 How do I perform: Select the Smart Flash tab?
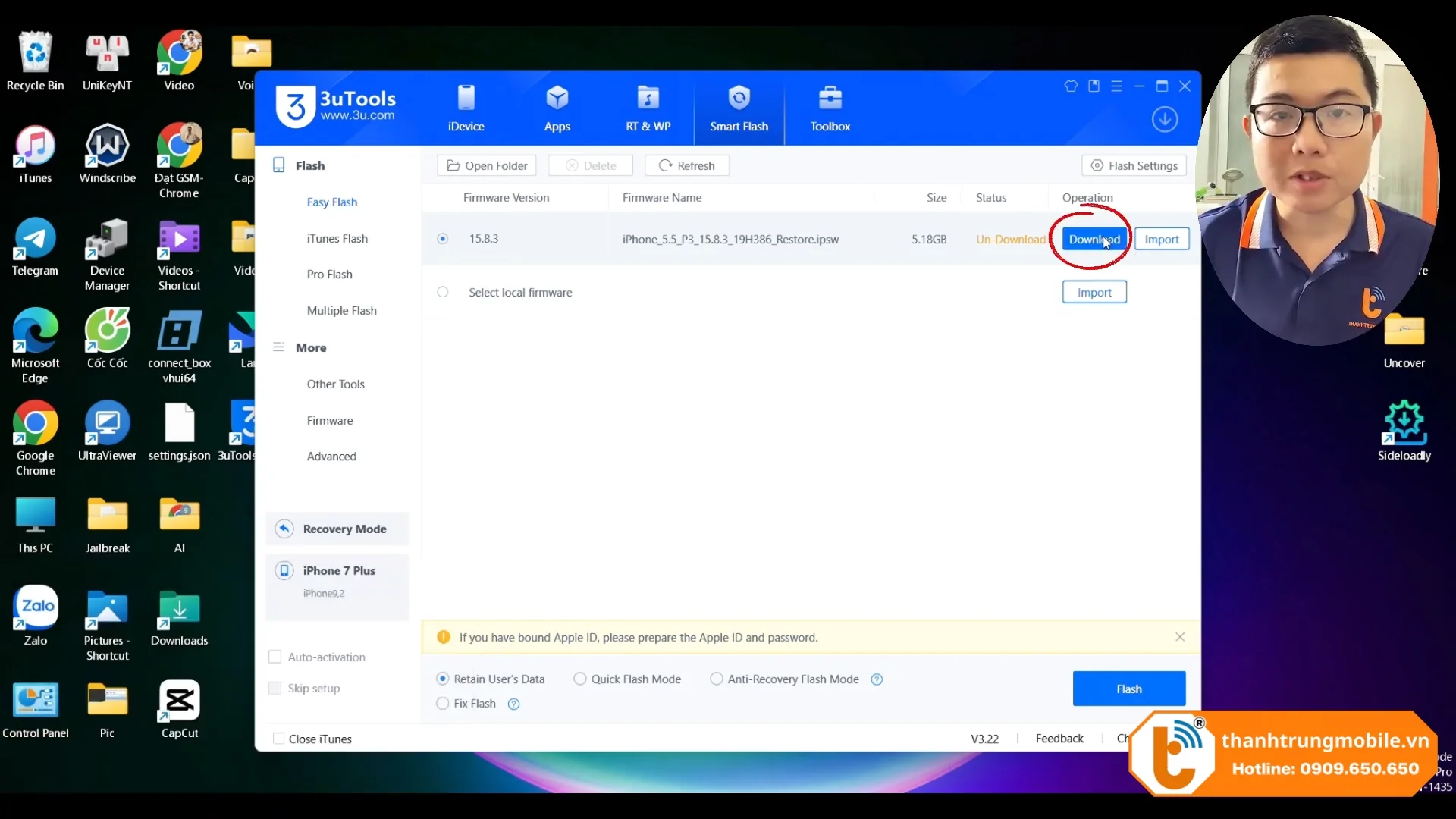point(739,108)
